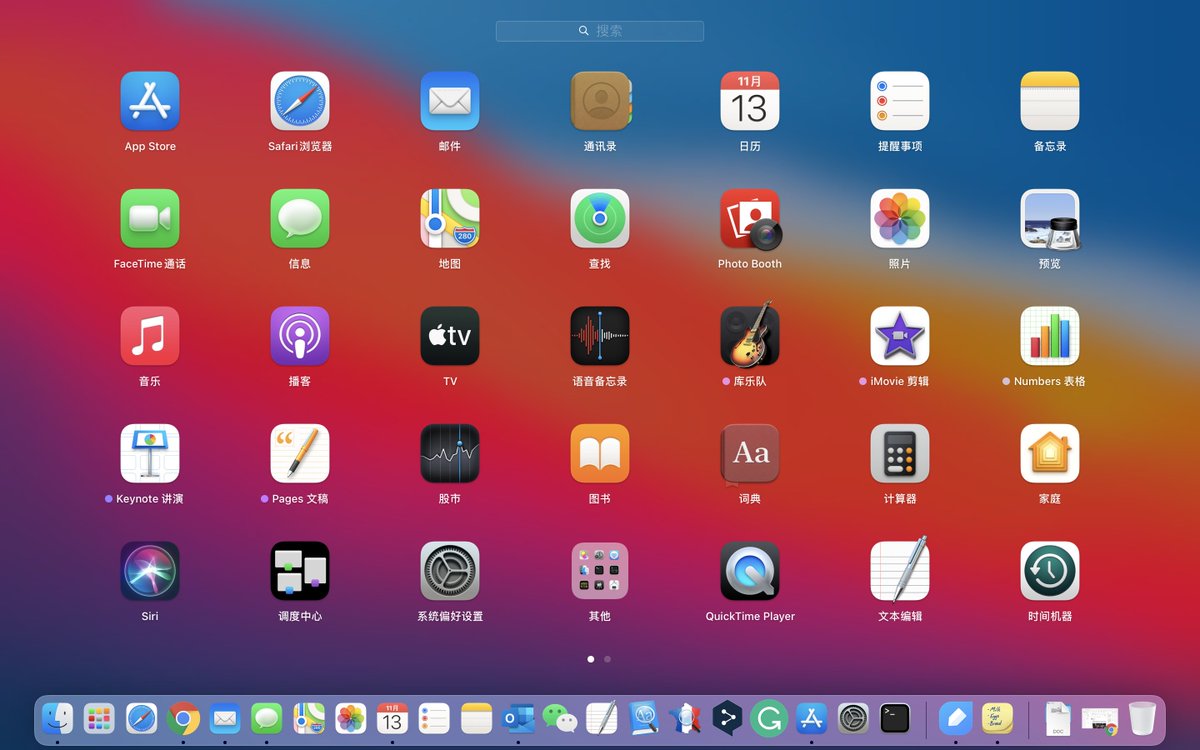Open 日历 in Launchpad grid
The height and width of the screenshot is (750, 1200).
(x=750, y=101)
